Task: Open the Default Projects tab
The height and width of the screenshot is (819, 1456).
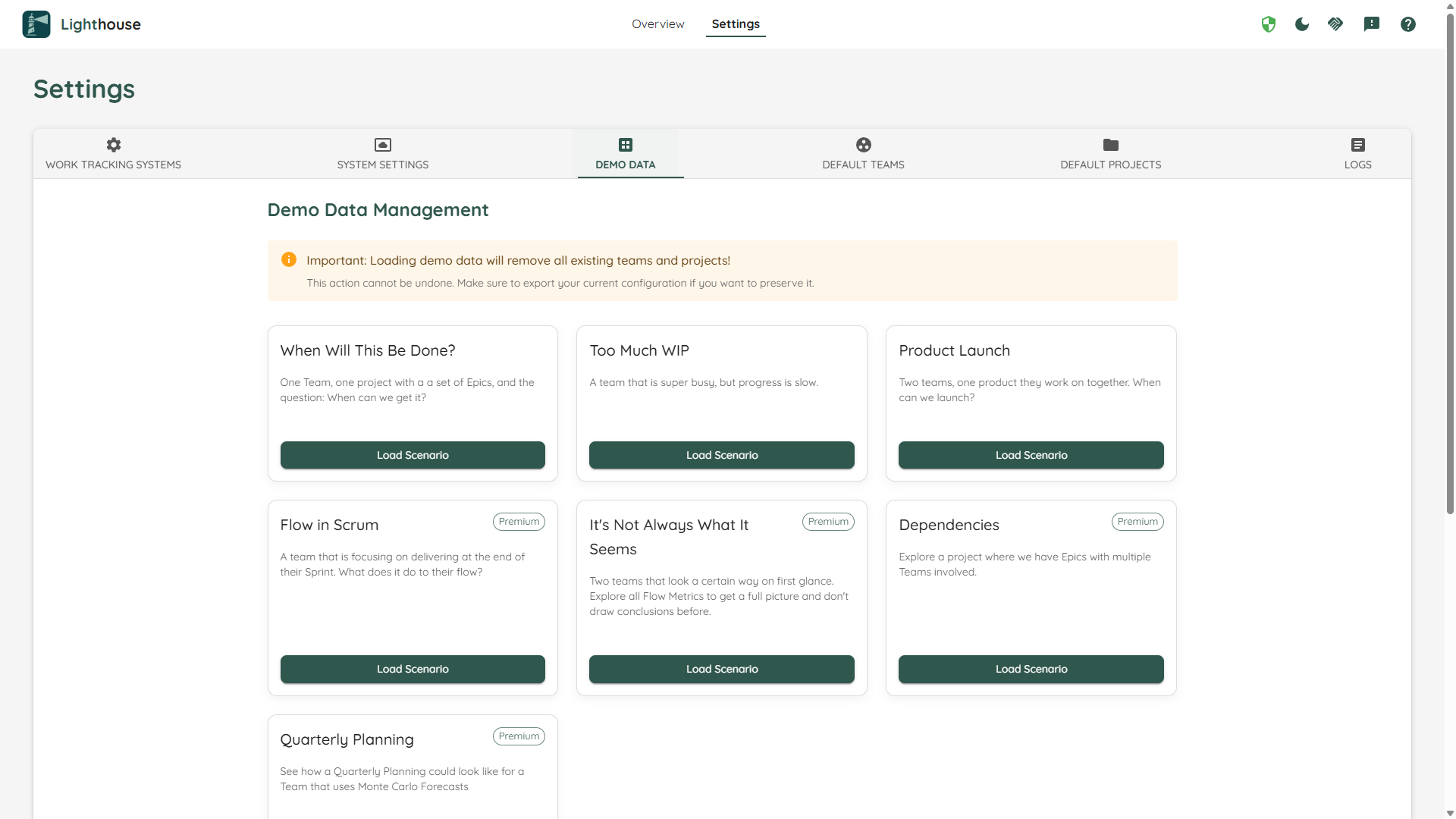Action: [x=1110, y=154]
